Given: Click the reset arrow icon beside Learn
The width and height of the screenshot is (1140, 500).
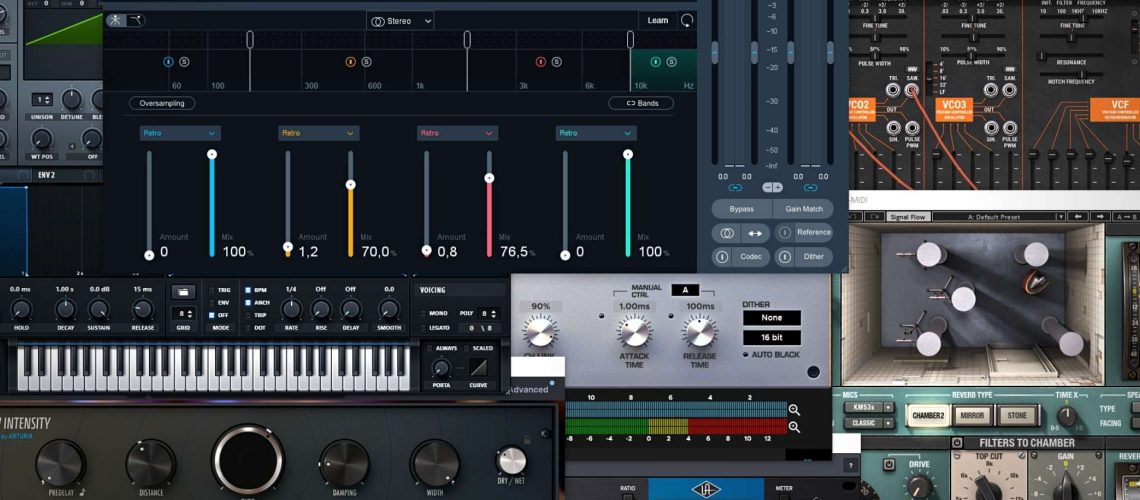Looking at the screenshot, I should [x=687, y=20].
